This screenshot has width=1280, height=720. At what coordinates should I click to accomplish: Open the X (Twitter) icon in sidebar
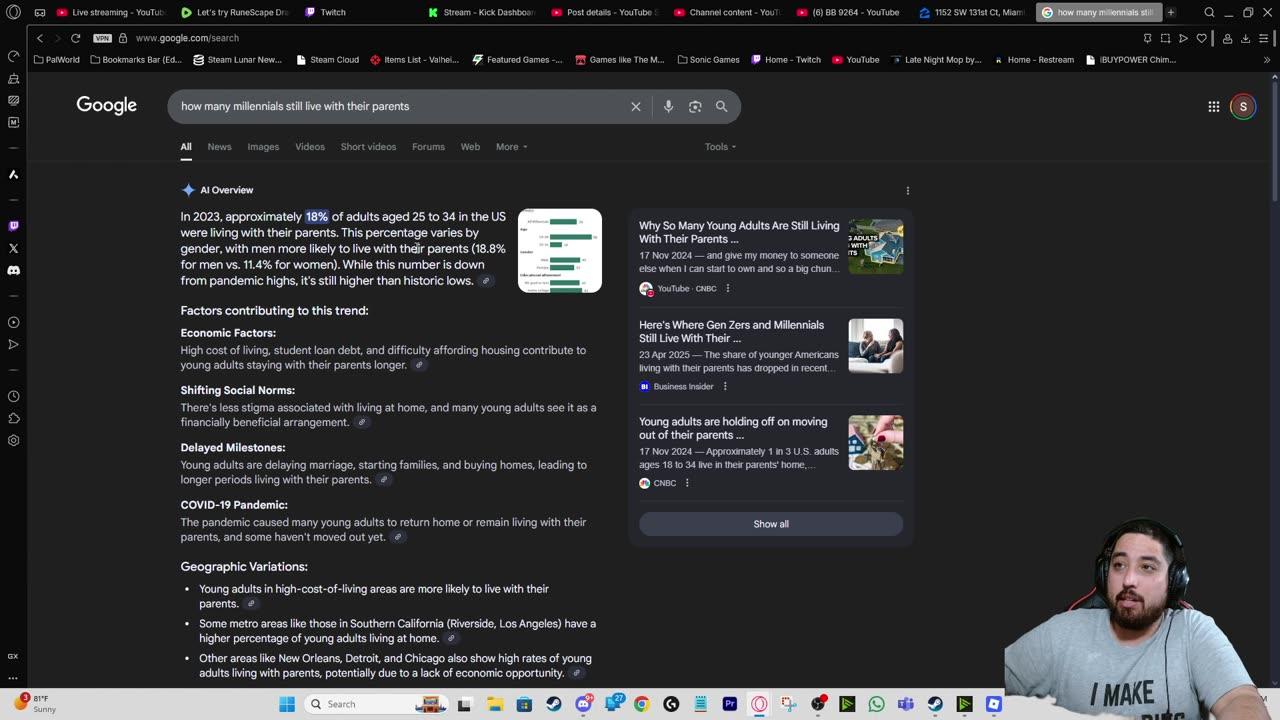point(13,248)
